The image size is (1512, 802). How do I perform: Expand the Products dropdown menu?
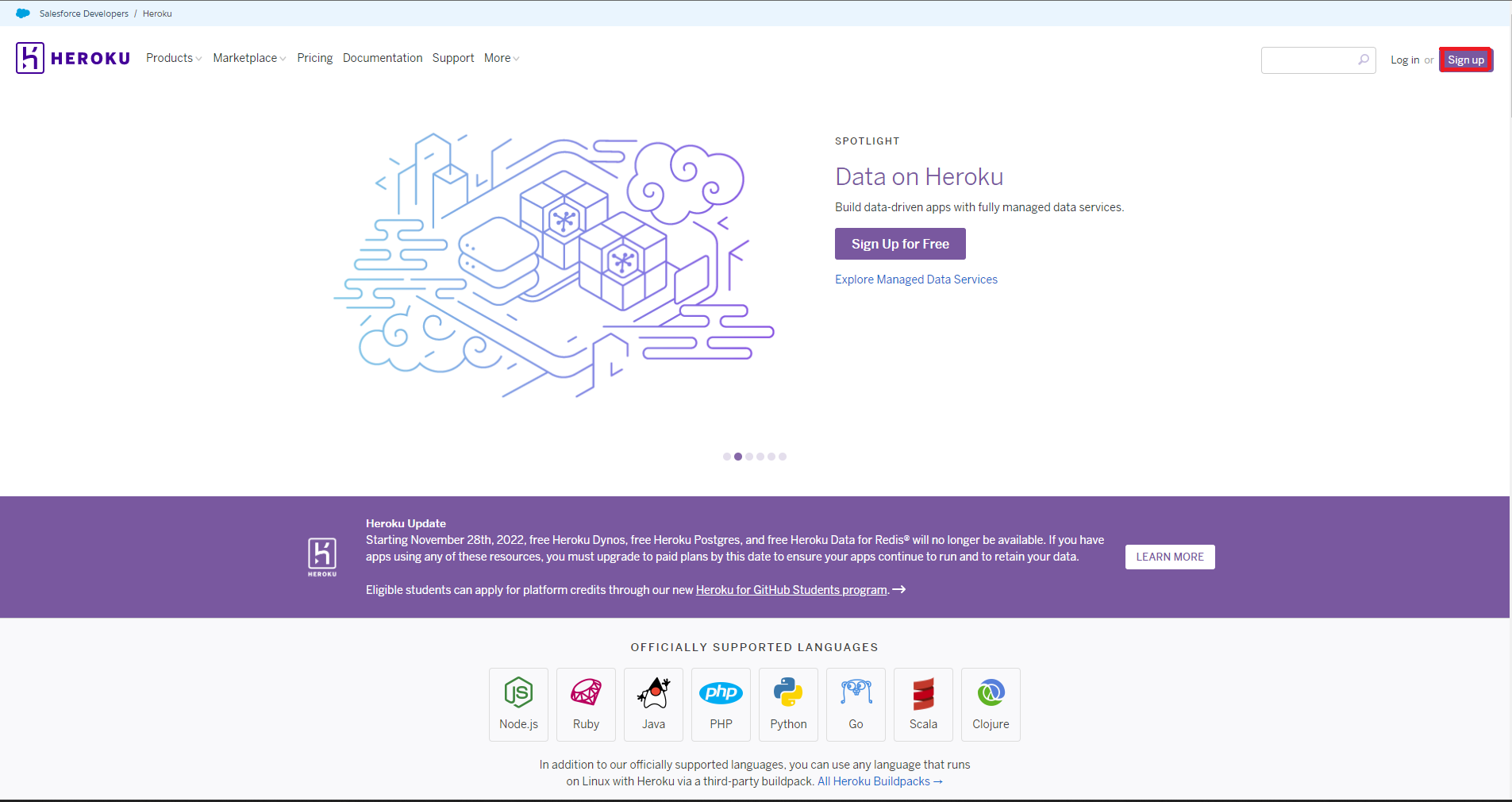[174, 58]
